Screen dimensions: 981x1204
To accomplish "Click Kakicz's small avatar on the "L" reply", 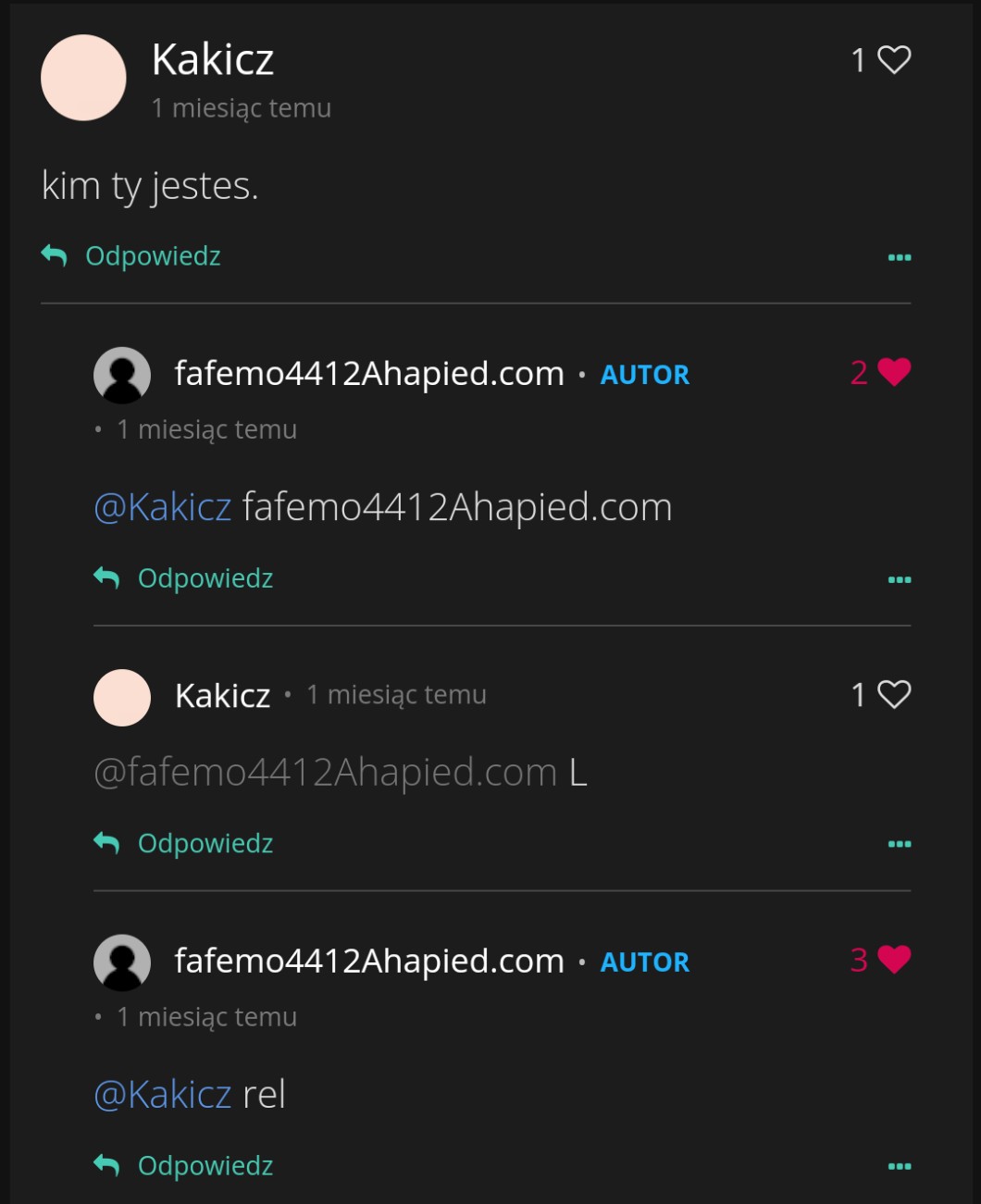I will pos(122,697).
